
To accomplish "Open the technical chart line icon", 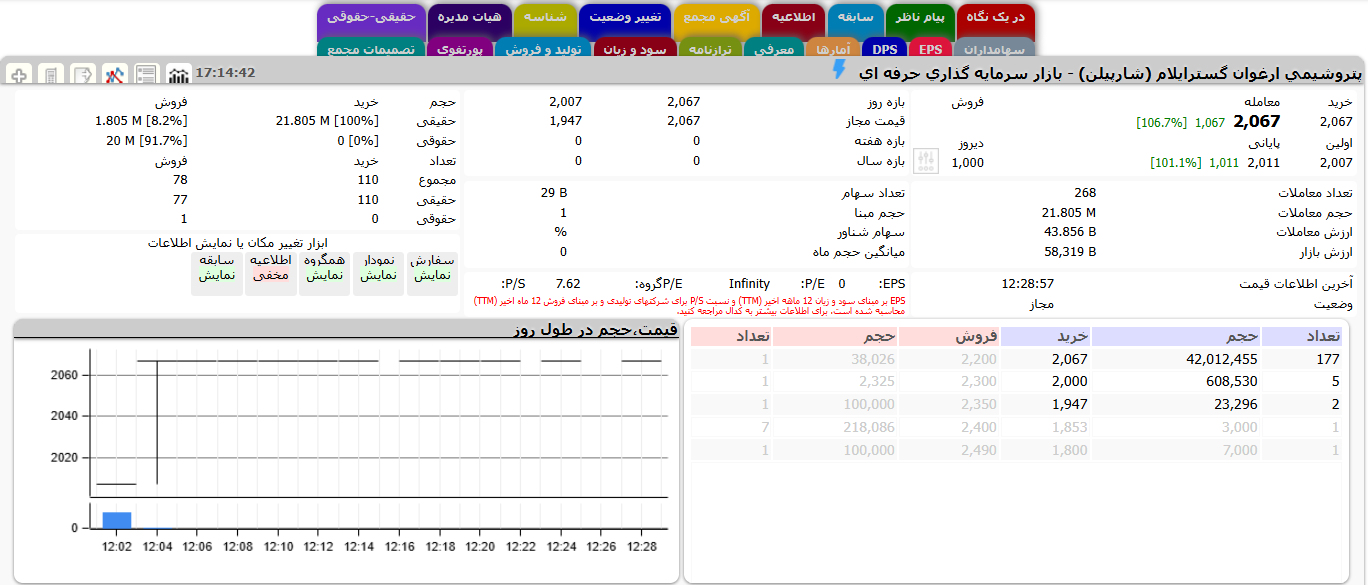I will click(115, 75).
